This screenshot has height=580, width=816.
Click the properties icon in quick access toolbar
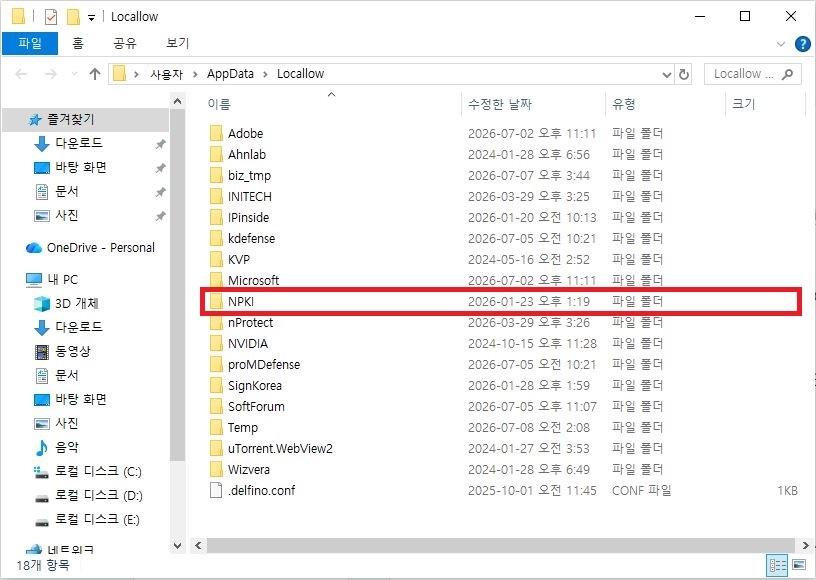[x=50, y=17]
